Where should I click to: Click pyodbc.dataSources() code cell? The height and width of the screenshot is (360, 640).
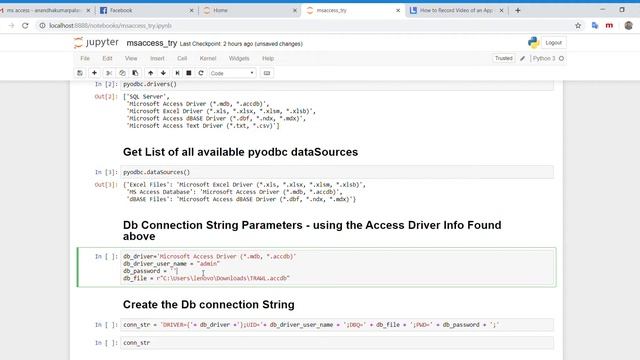pyautogui.click(x=337, y=172)
